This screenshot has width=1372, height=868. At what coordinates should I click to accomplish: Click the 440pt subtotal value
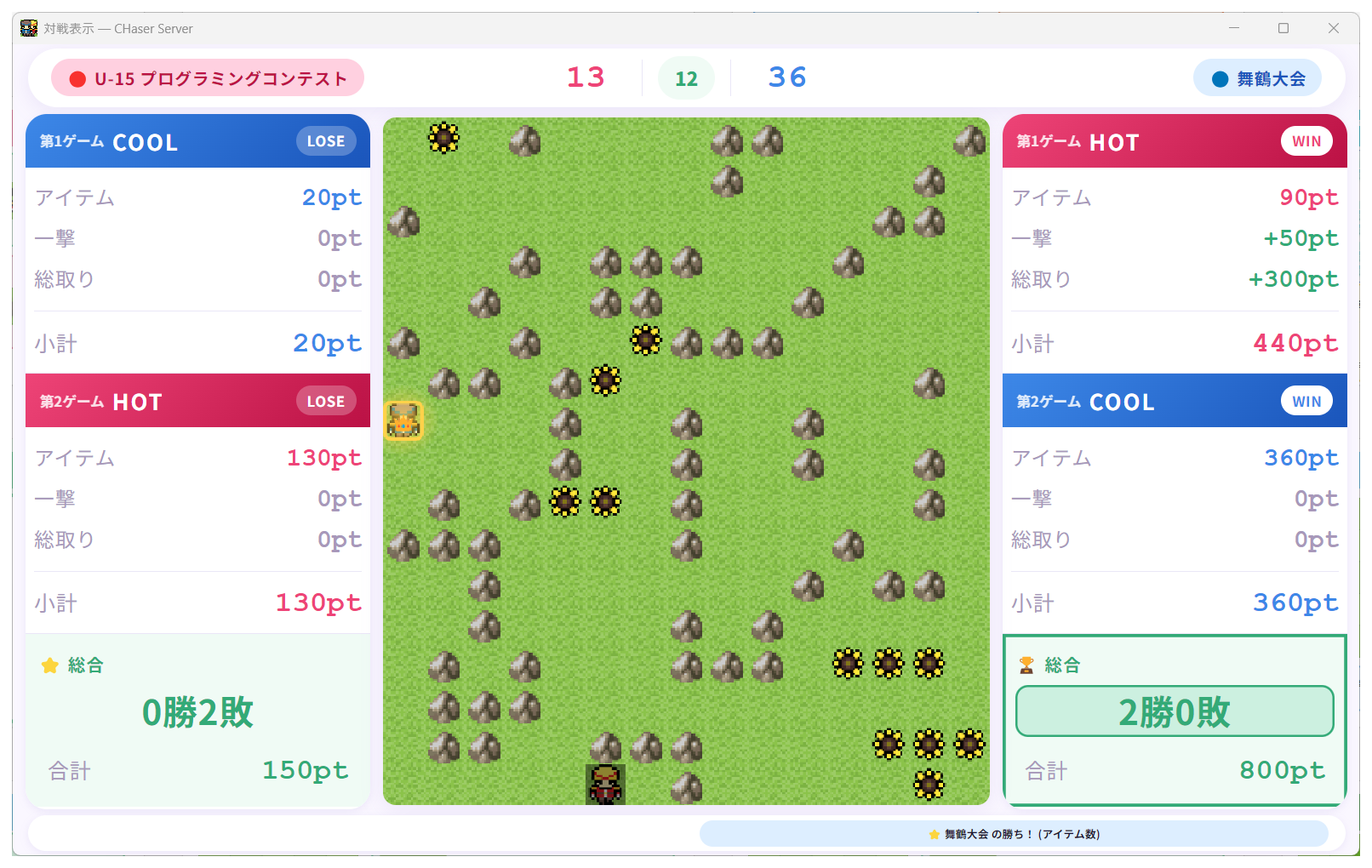(1295, 343)
